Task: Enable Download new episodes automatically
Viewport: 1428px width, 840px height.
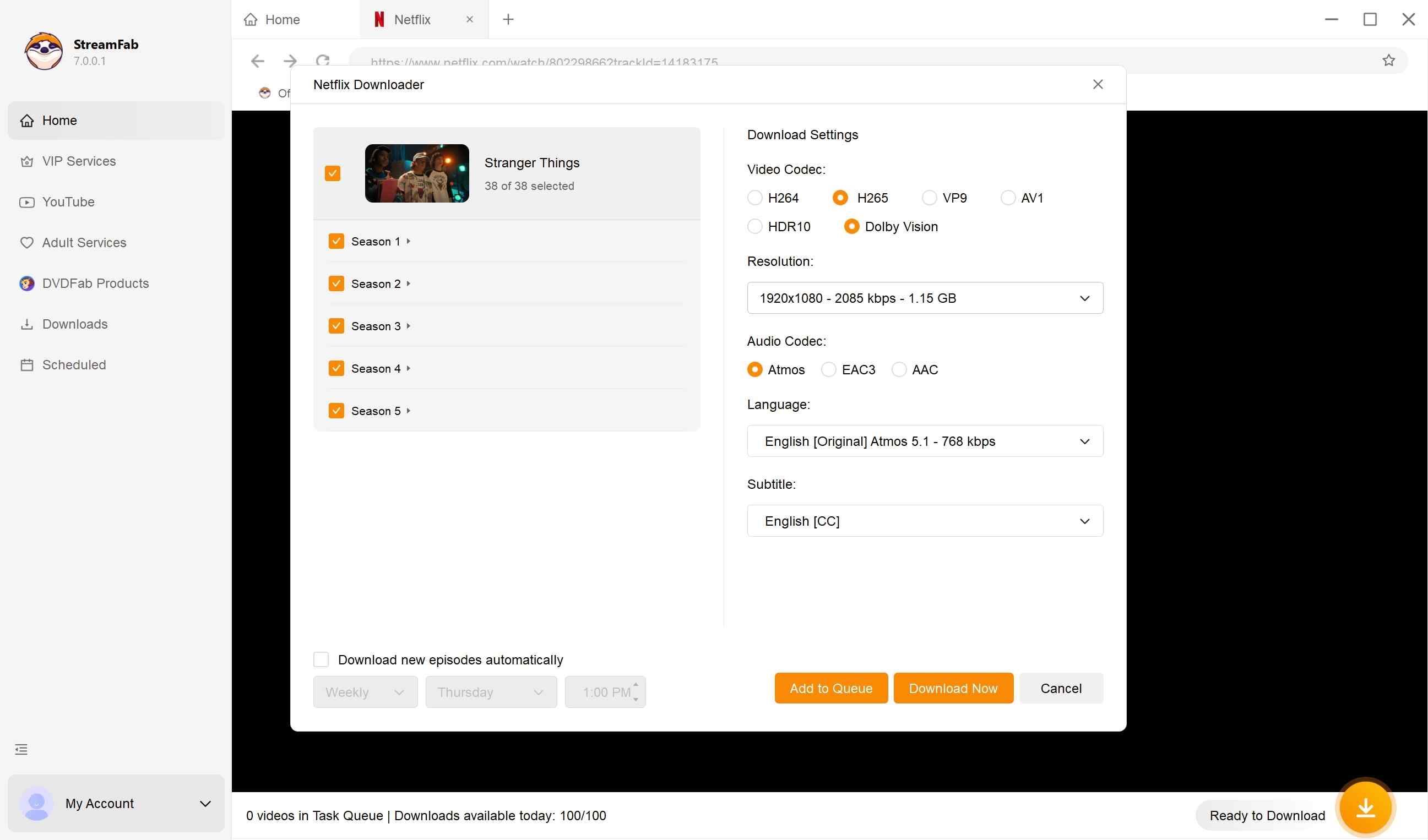Action: point(321,659)
